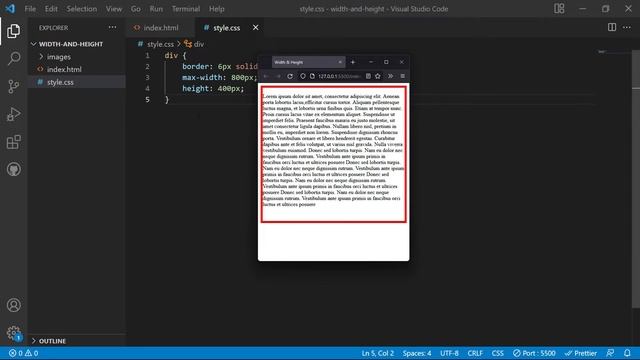
Task: Change indentation via Spaces: 4
Action: 417,353
